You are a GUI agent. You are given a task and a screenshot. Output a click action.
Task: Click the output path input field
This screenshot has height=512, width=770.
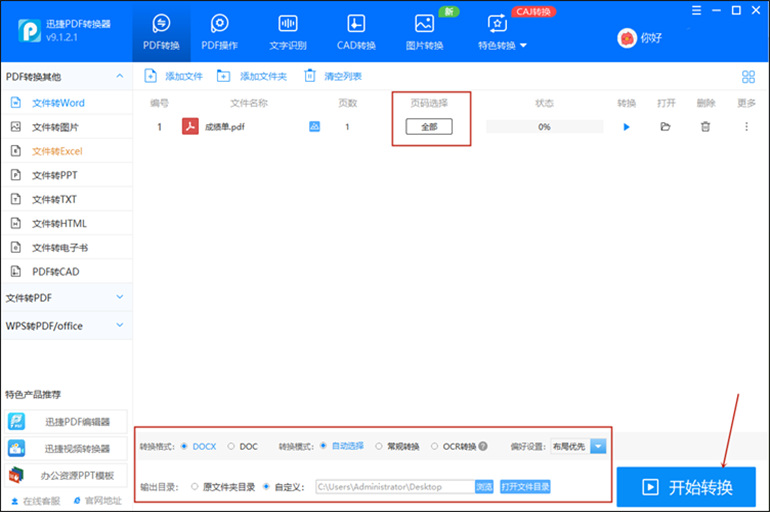pos(395,486)
